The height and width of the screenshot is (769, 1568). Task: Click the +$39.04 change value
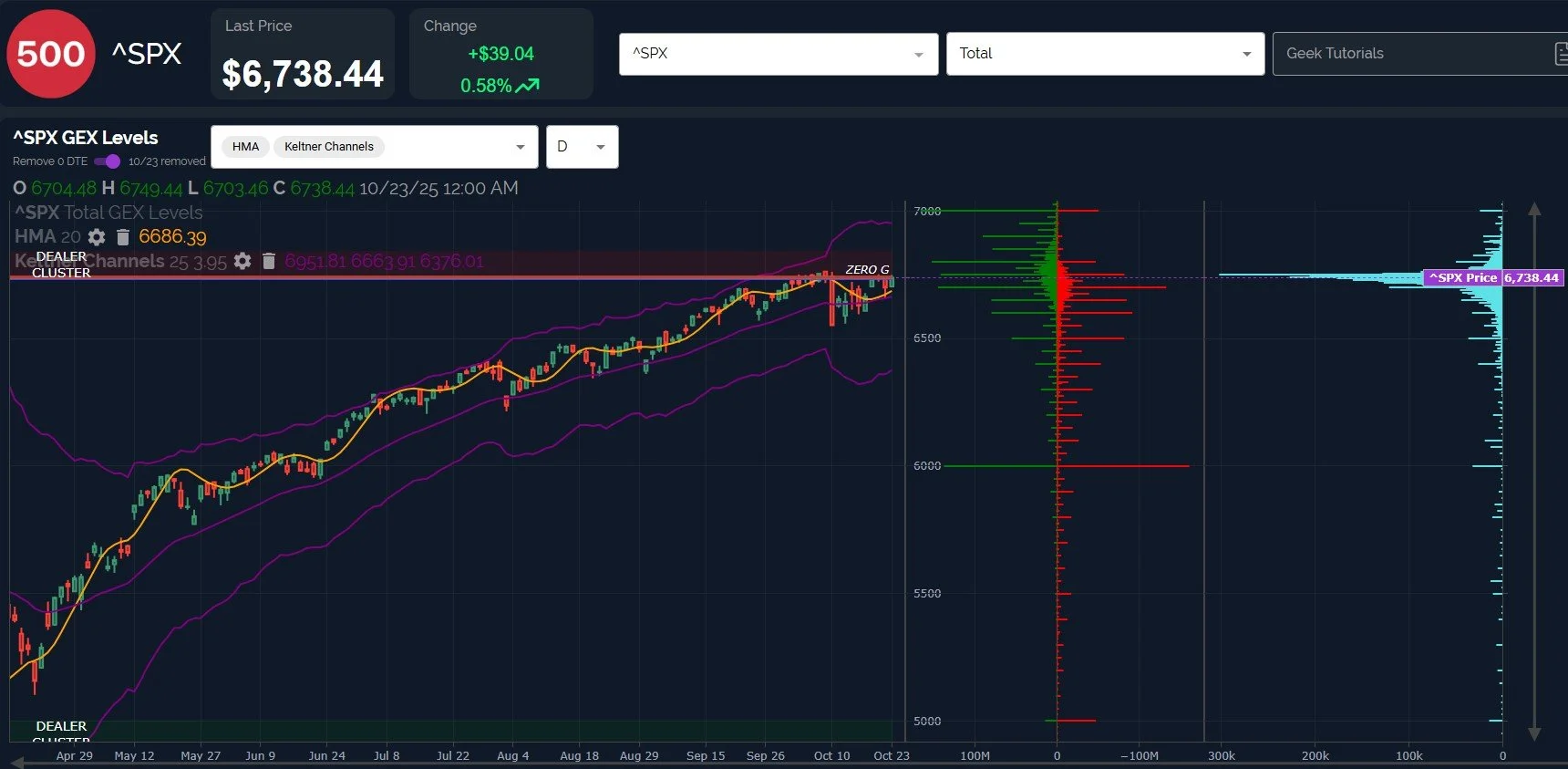pyautogui.click(x=500, y=54)
